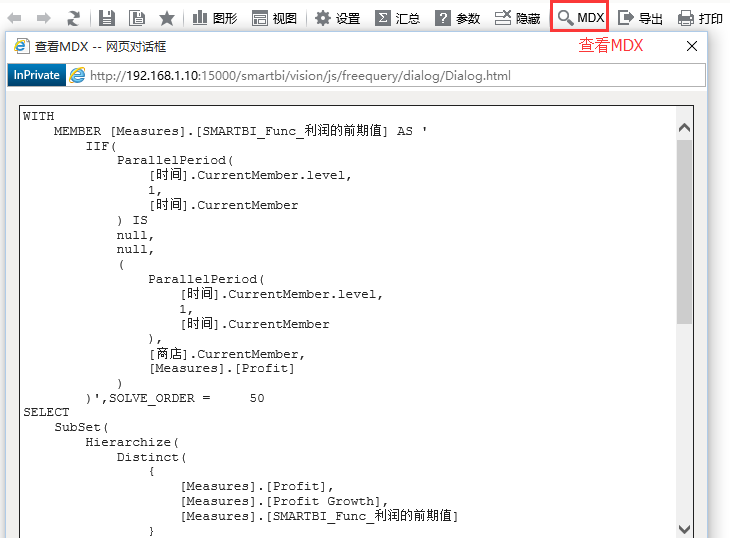
Task: Open the 图形 chart settings
Action: [x=215, y=18]
